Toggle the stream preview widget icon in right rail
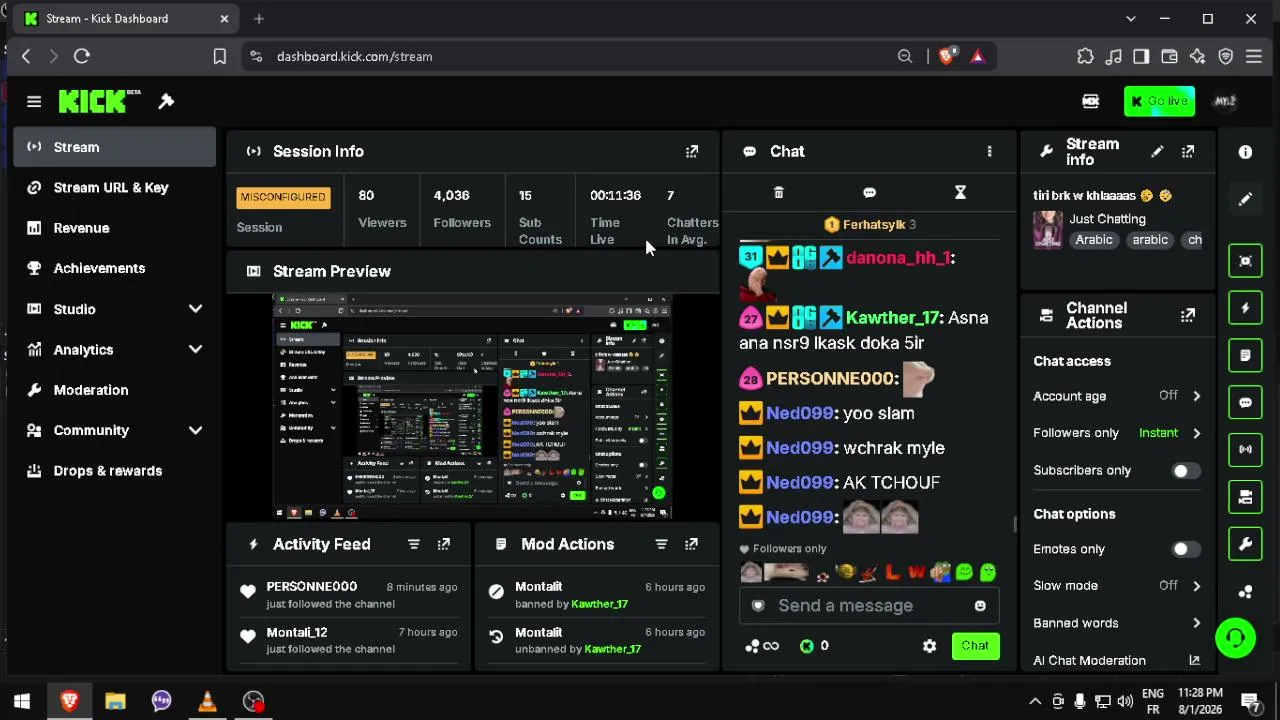 [1245, 261]
